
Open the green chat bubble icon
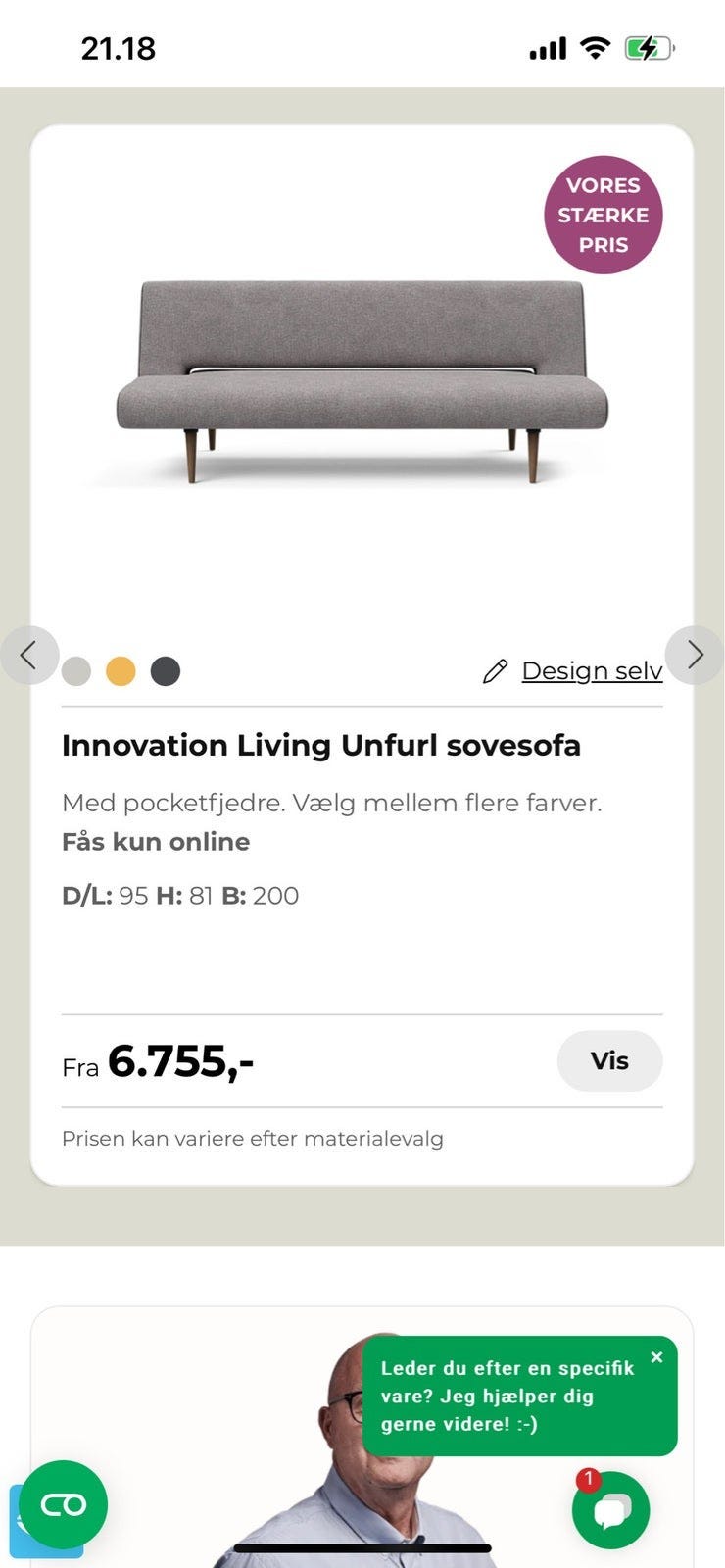[610, 1510]
